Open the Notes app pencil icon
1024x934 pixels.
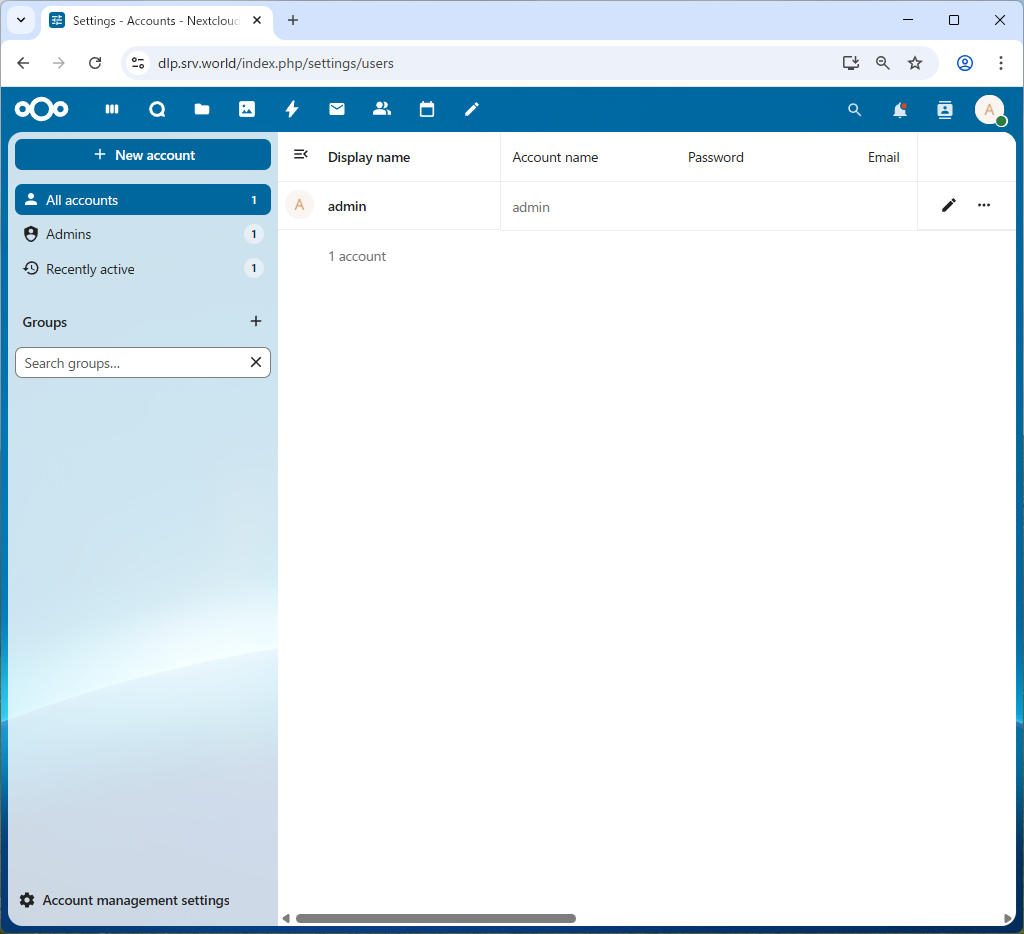[471, 109]
